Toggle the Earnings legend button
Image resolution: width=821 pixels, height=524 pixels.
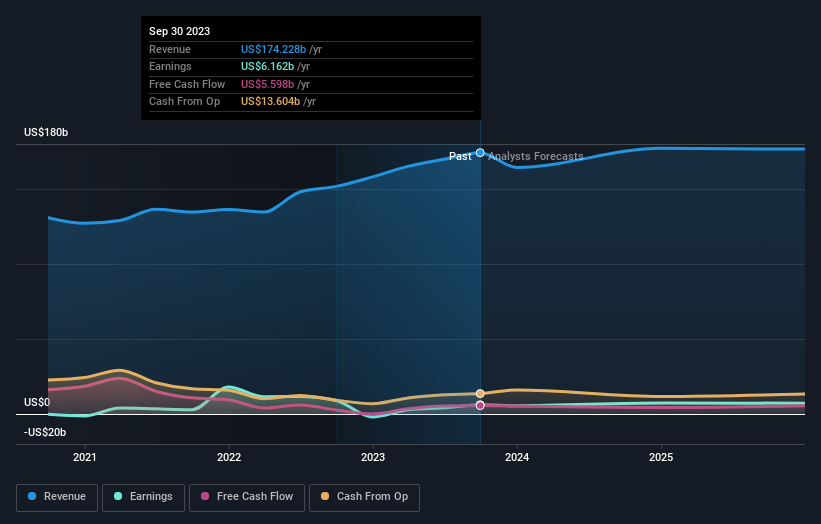[x=143, y=497]
